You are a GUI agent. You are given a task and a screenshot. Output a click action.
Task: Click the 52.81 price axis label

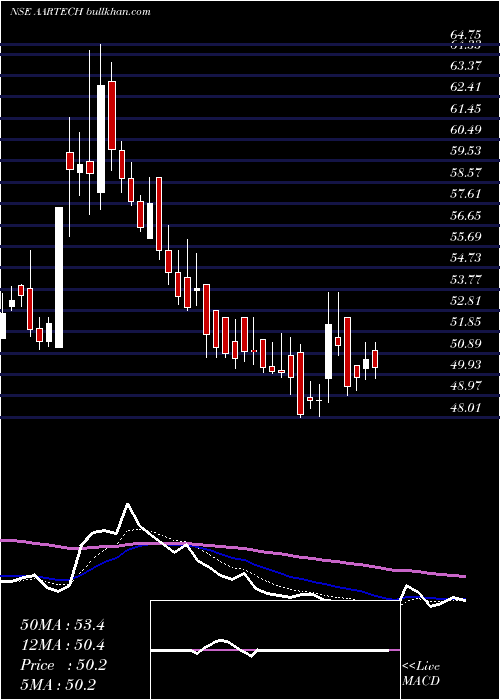coord(466,300)
